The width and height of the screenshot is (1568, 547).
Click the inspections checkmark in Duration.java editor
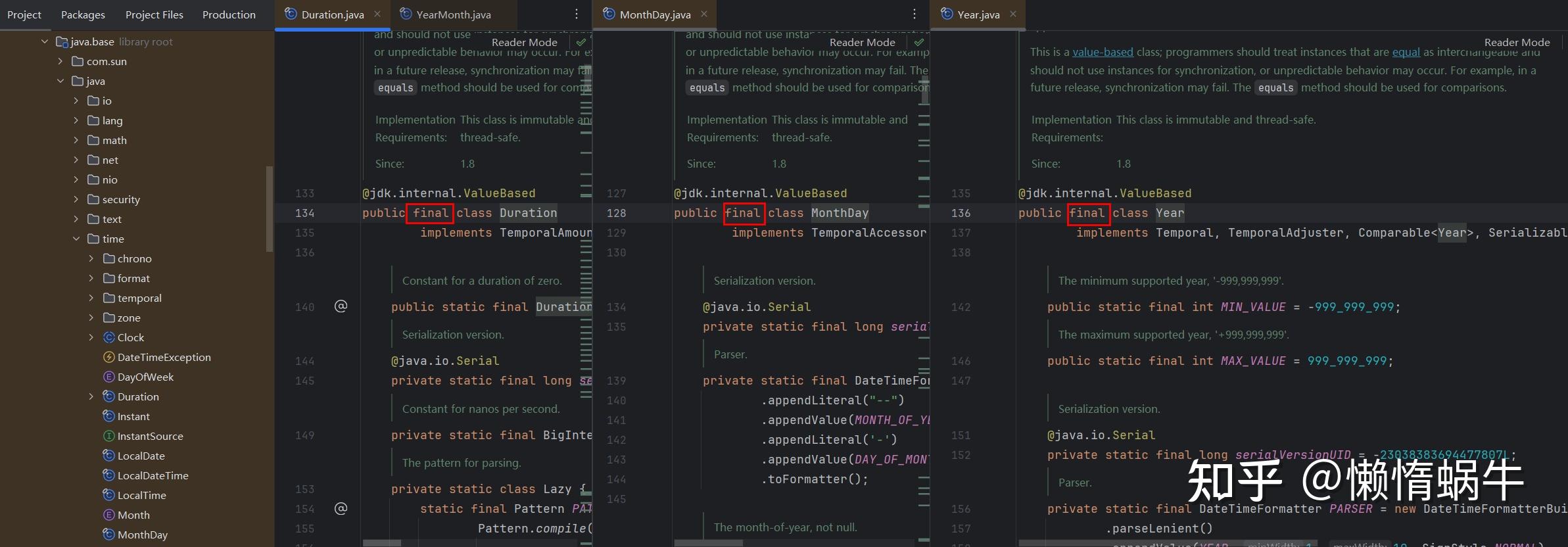click(581, 42)
